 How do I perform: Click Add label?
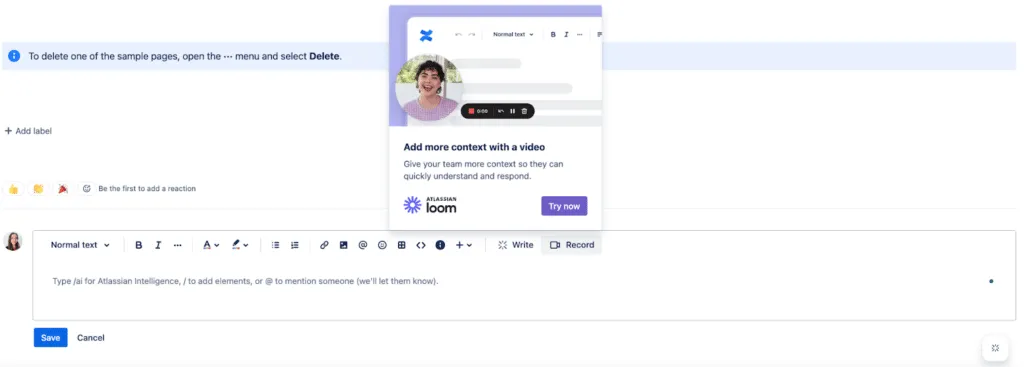(28, 131)
